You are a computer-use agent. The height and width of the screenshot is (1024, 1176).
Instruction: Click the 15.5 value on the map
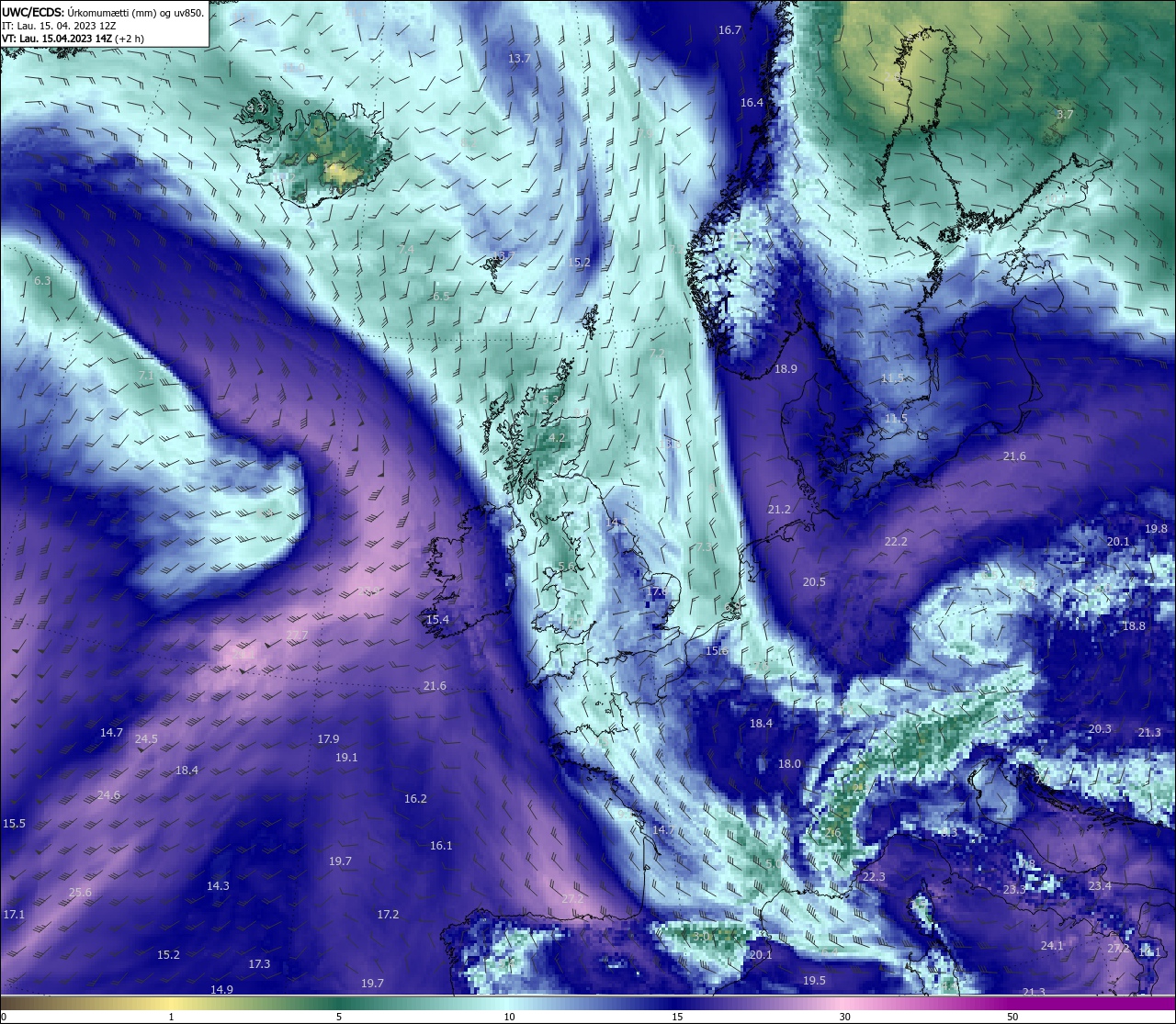point(14,824)
